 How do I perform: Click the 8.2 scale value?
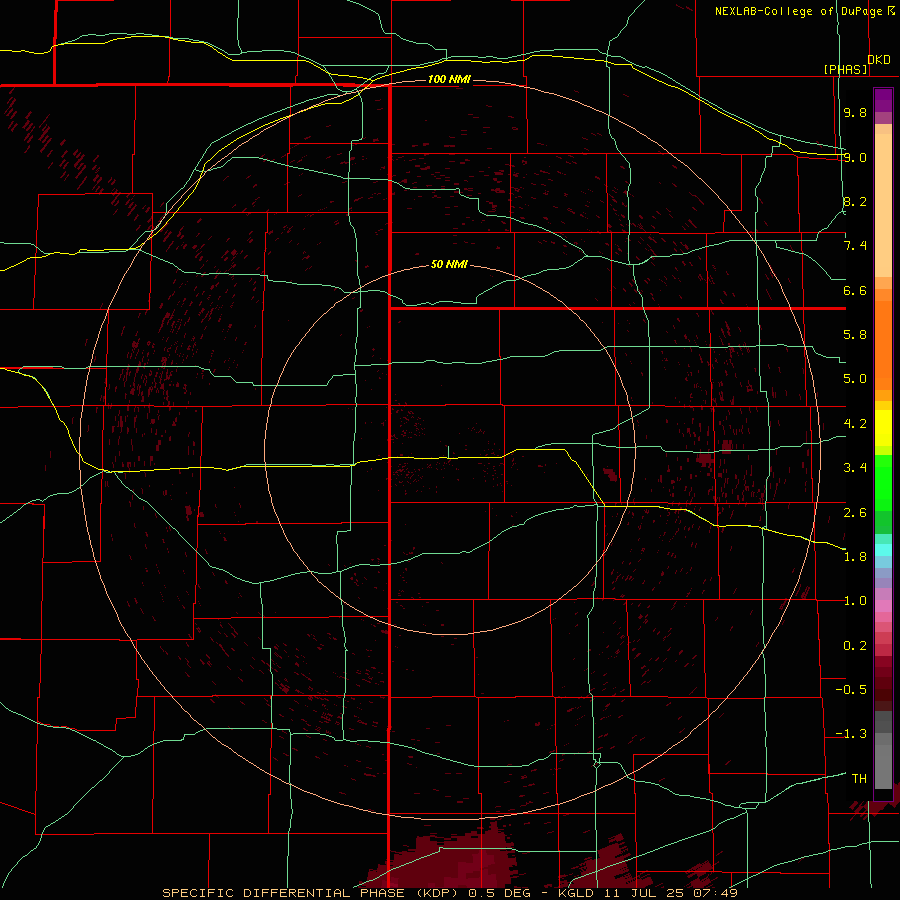tap(855, 201)
